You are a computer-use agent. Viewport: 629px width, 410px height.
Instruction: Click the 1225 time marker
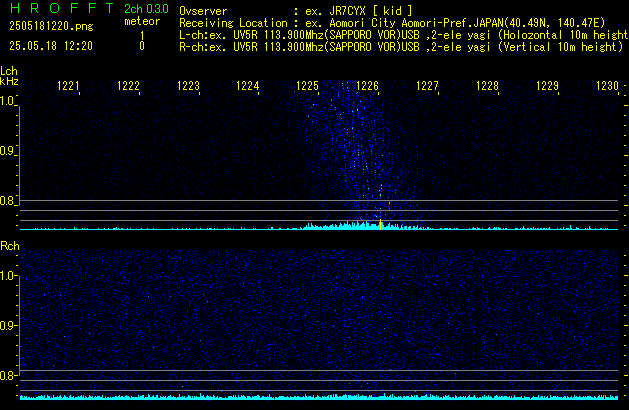[307, 86]
